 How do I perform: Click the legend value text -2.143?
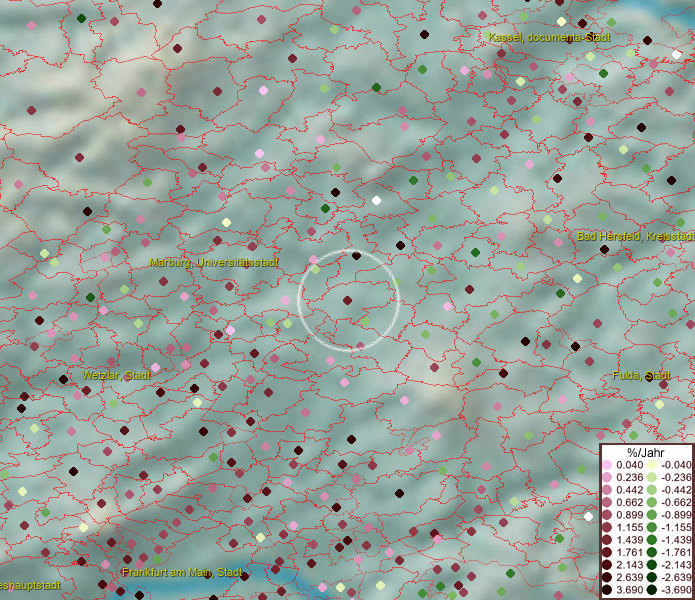coord(676,565)
